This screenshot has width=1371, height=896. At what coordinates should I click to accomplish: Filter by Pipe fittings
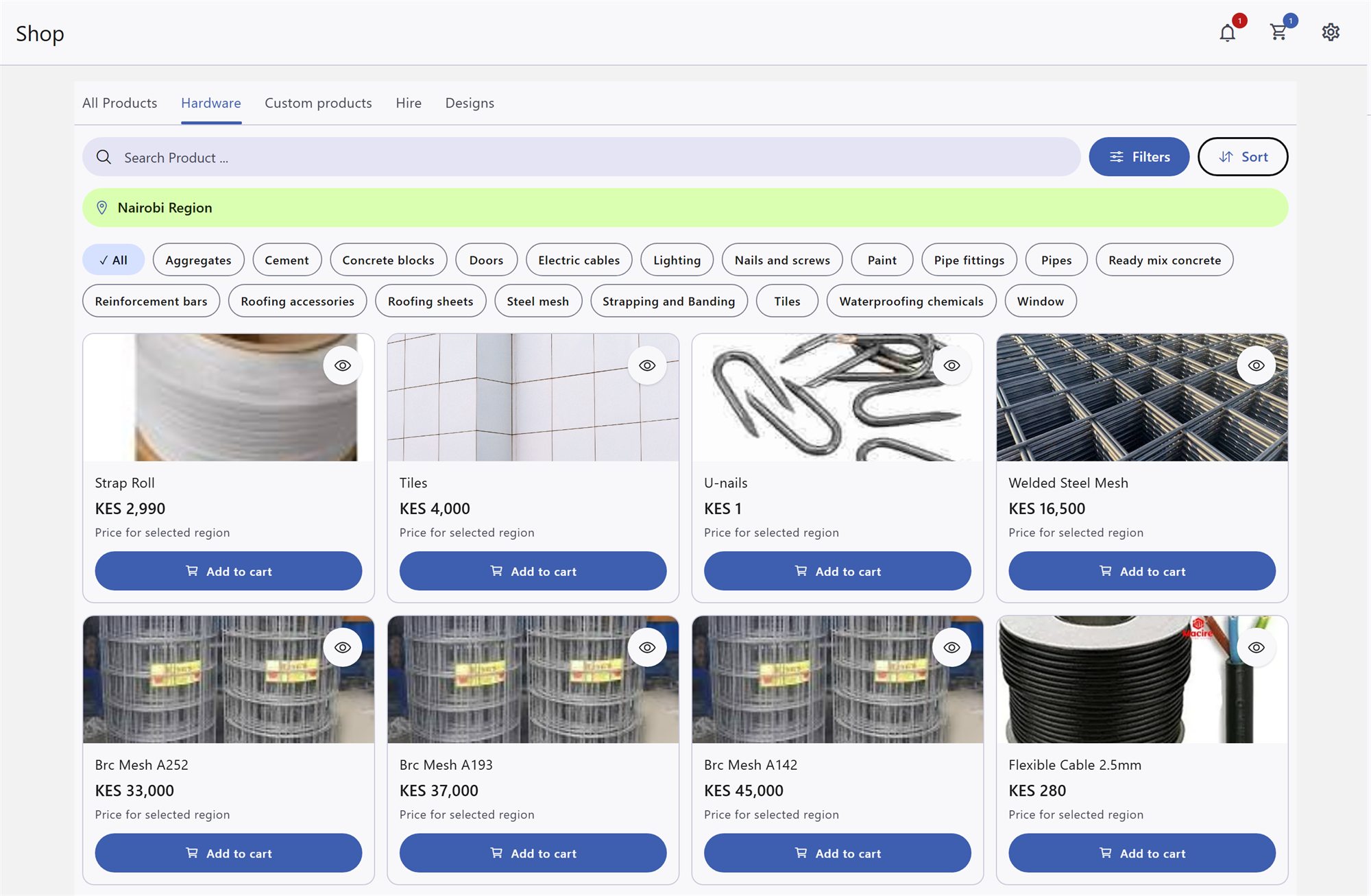point(969,260)
